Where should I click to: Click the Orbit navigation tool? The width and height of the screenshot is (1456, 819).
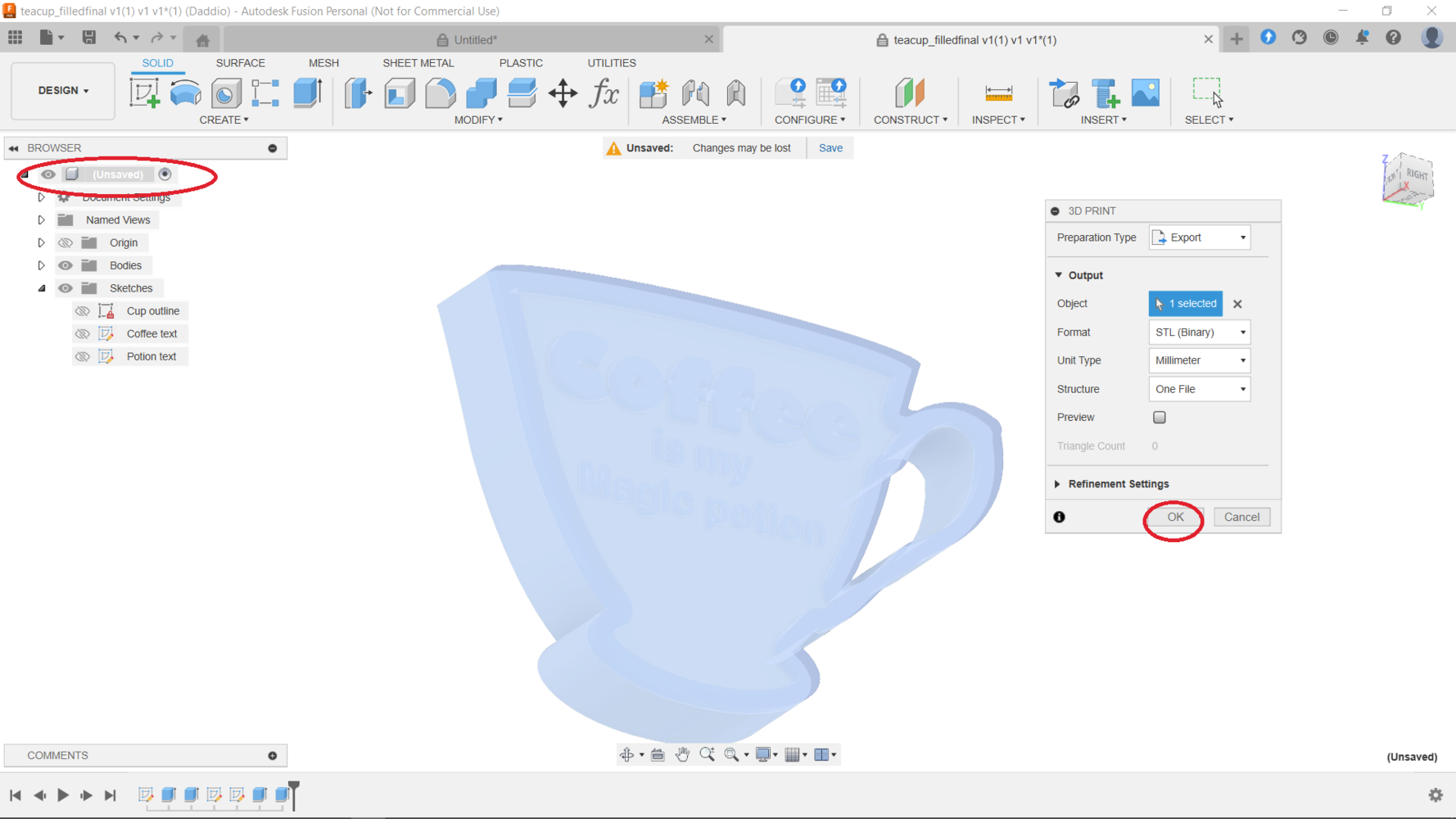pyautogui.click(x=626, y=754)
